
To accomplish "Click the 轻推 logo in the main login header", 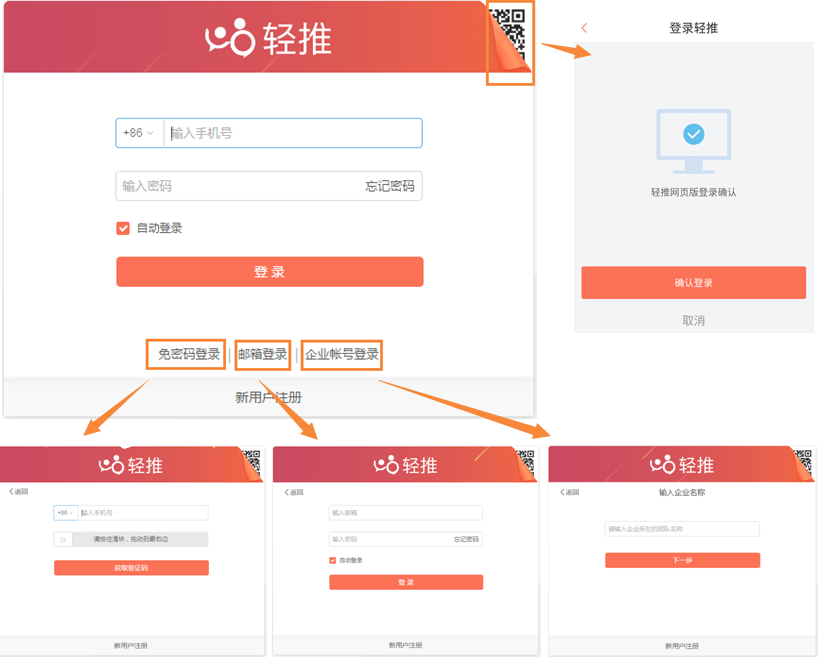I will [268, 38].
